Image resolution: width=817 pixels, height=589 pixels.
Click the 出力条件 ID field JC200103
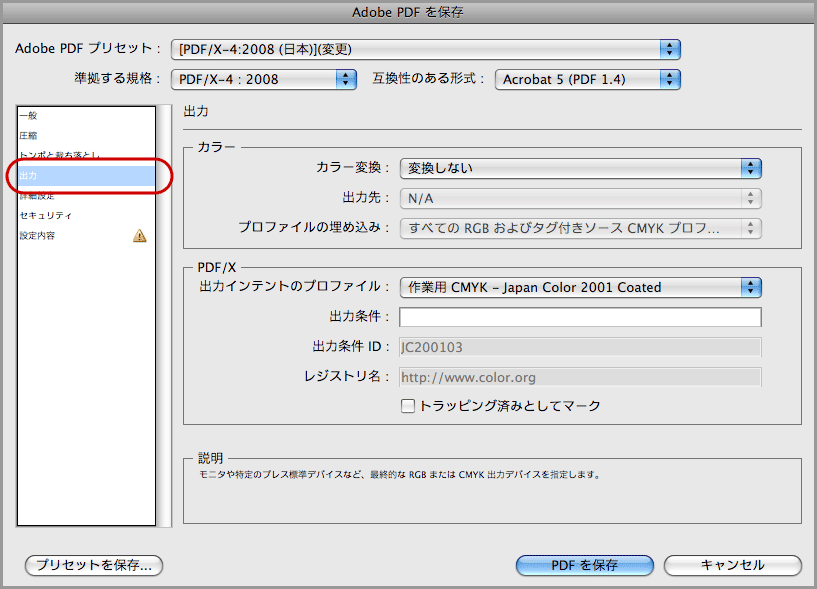pyautogui.click(x=580, y=347)
